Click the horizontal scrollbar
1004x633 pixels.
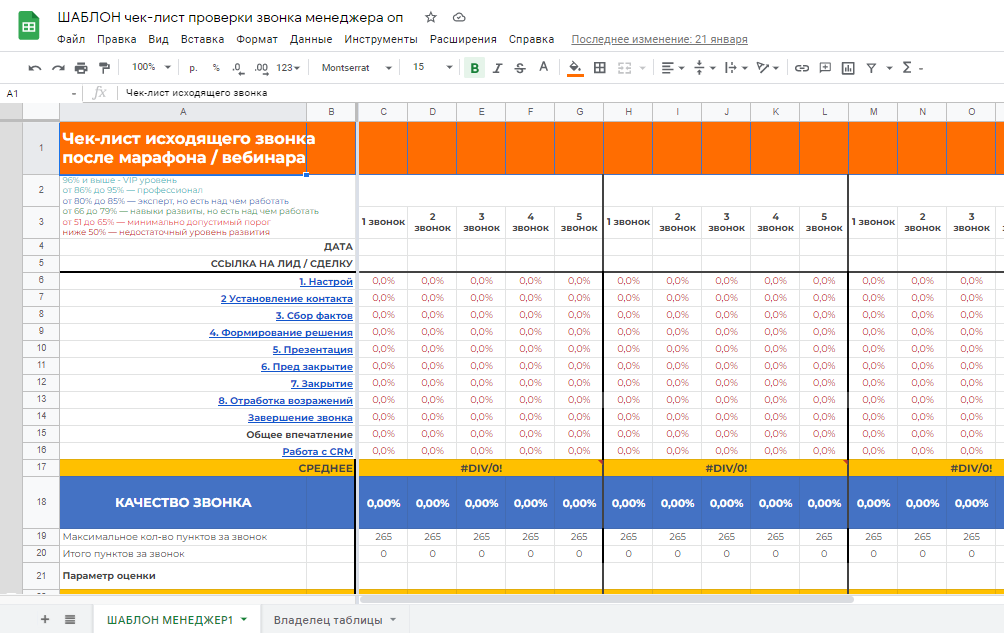point(606,600)
